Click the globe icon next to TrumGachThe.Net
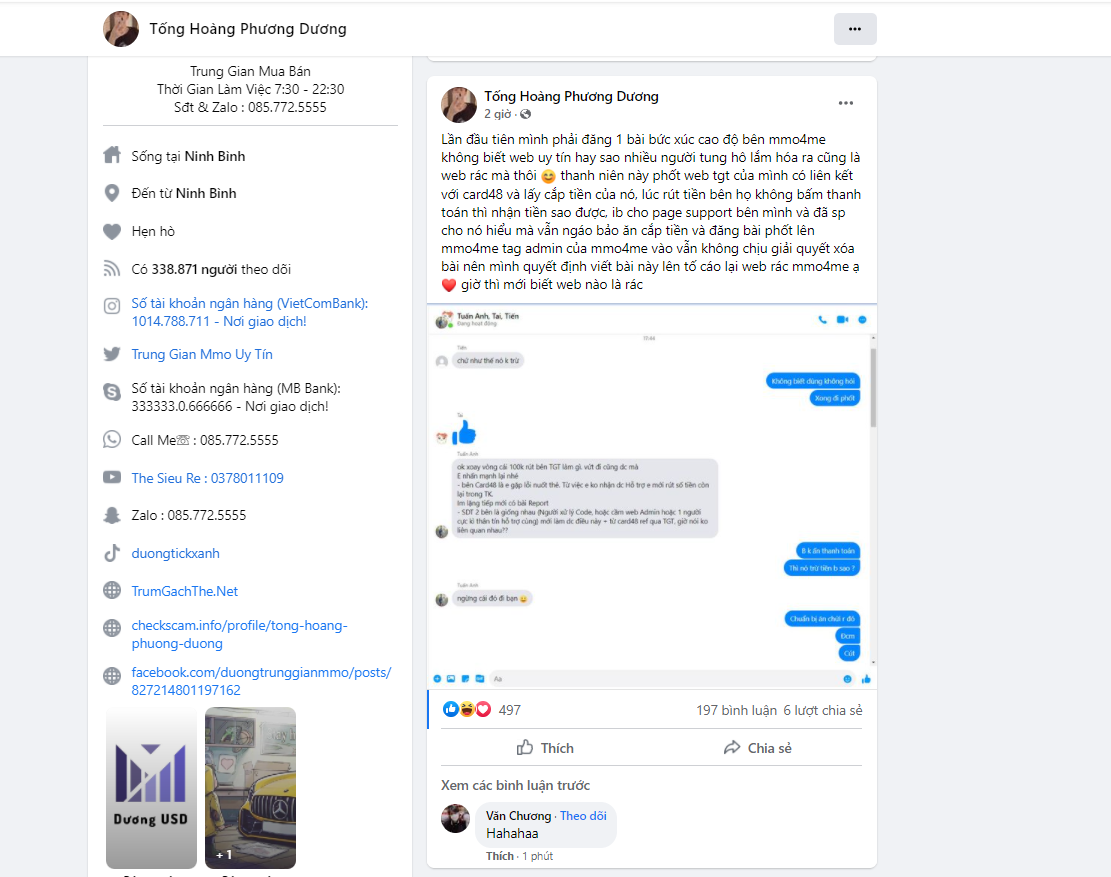1111x877 pixels. pyautogui.click(x=112, y=591)
